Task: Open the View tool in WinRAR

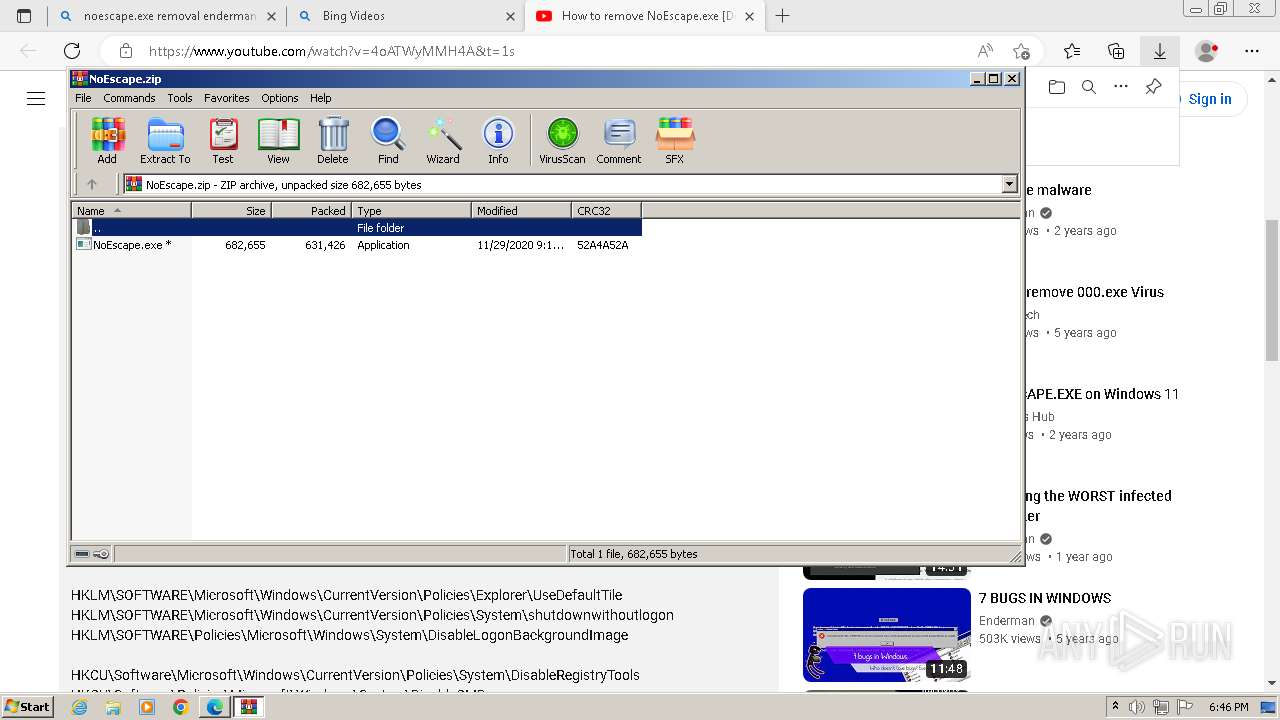Action: [278, 140]
